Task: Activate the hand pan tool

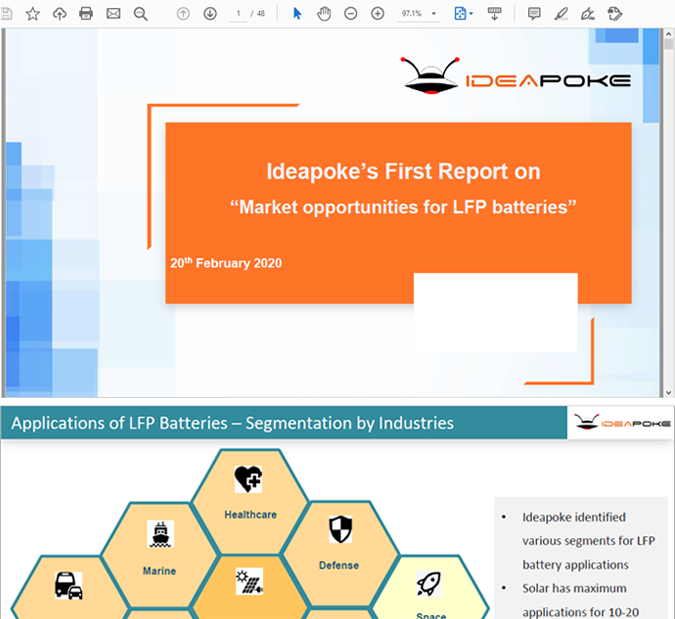Action: 324,14
